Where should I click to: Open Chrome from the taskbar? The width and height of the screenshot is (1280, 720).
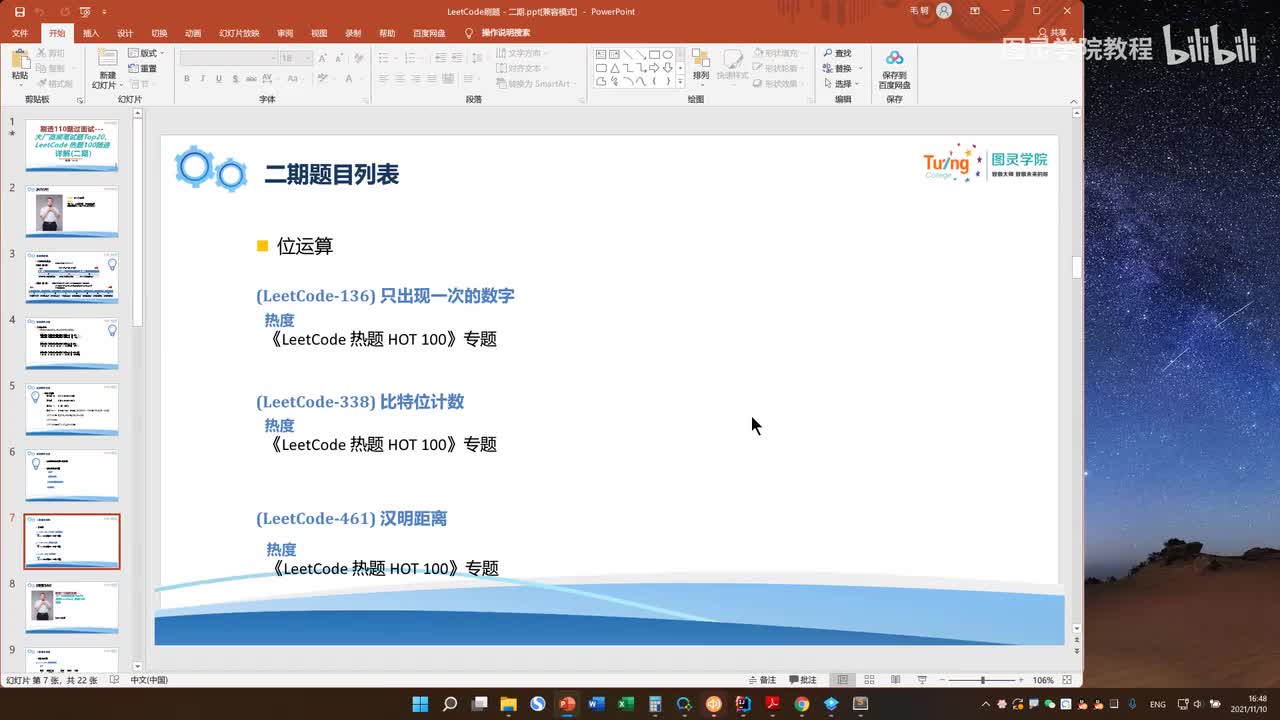click(x=801, y=704)
